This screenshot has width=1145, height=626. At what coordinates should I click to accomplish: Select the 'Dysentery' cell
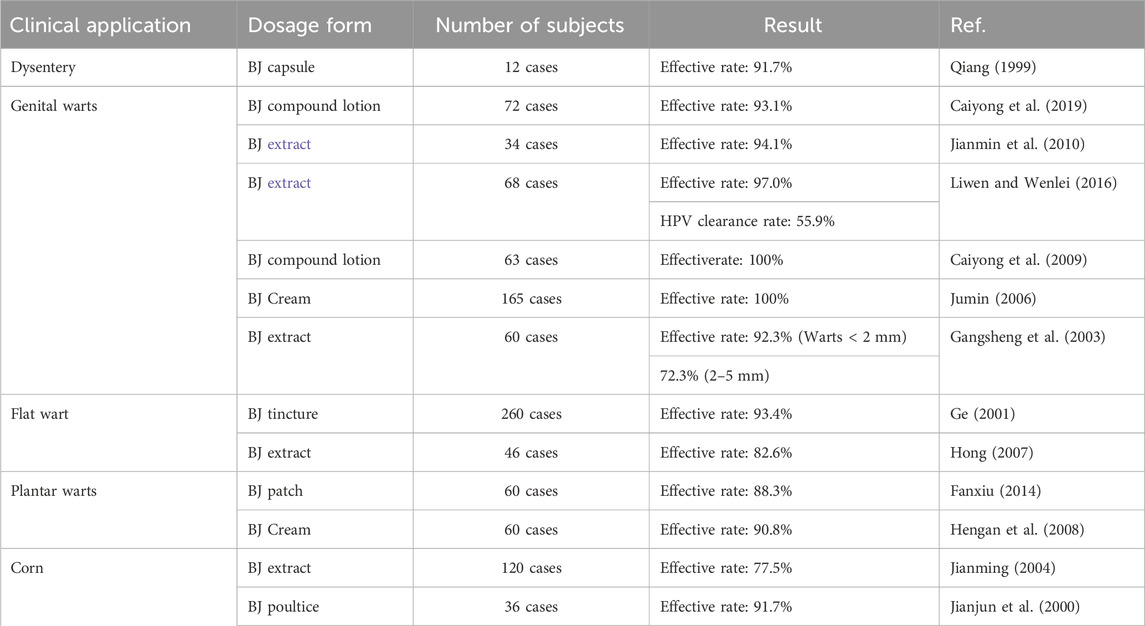(43, 67)
